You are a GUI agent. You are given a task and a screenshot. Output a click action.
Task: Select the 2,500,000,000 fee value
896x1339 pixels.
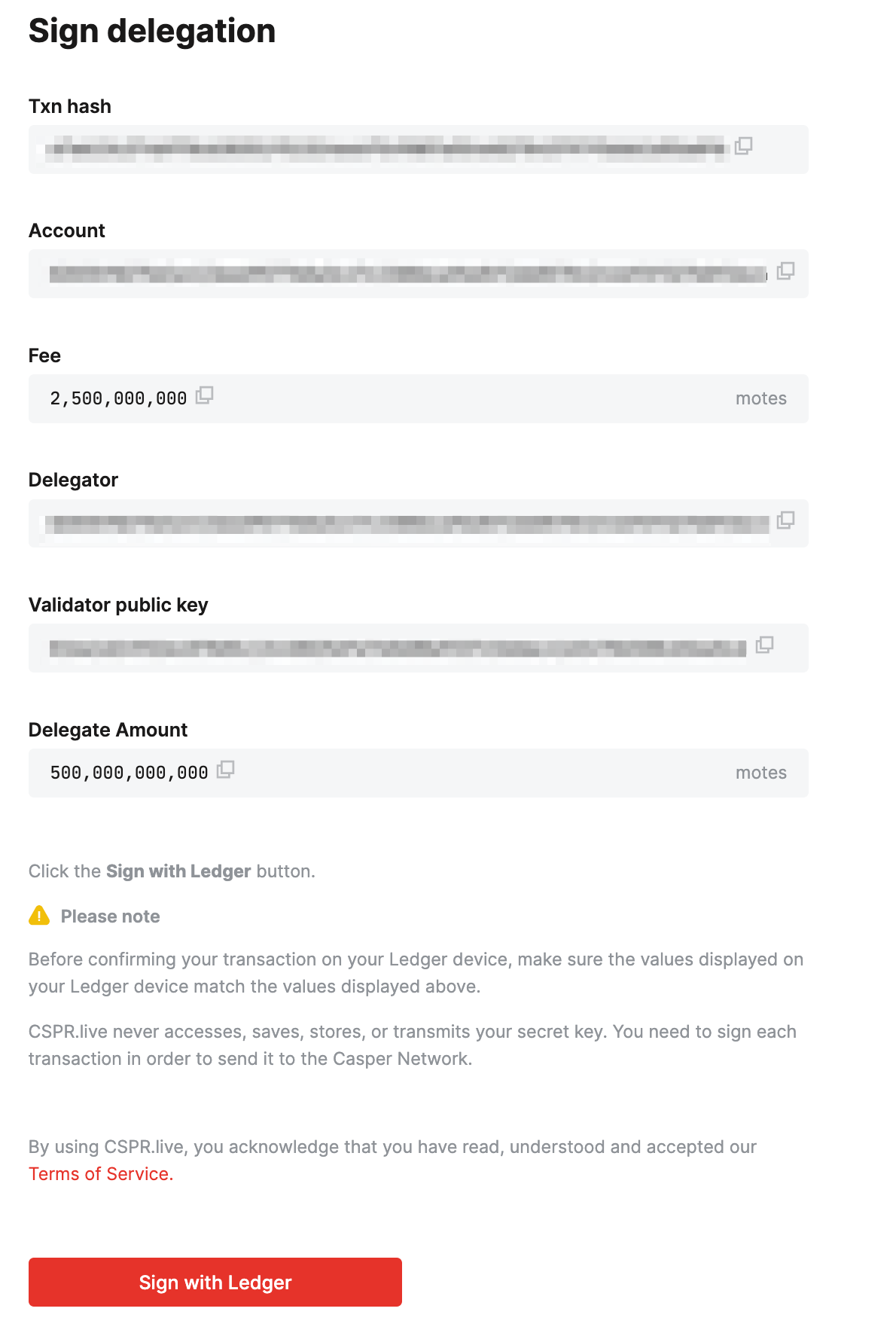(118, 398)
